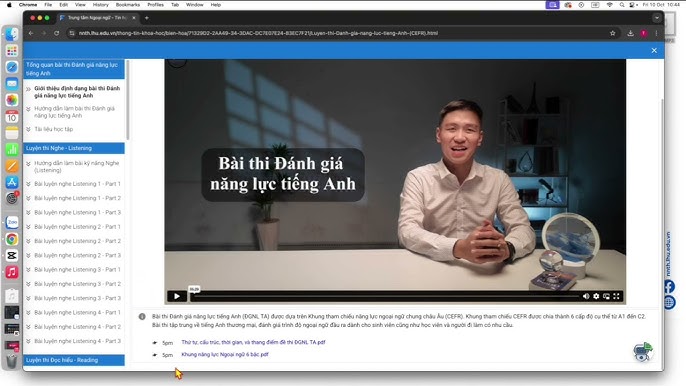Open the View menu
Viewport: 686px width, 386px height.
click(x=80, y=5)
